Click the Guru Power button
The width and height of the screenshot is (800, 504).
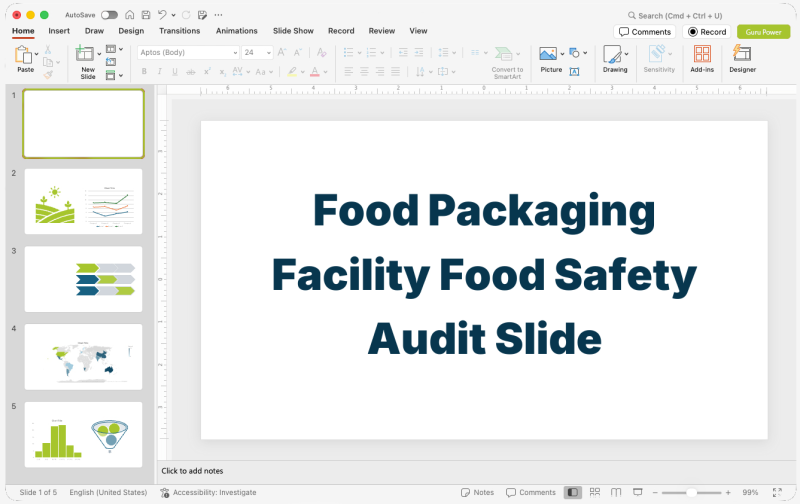(x=763, y=32)
